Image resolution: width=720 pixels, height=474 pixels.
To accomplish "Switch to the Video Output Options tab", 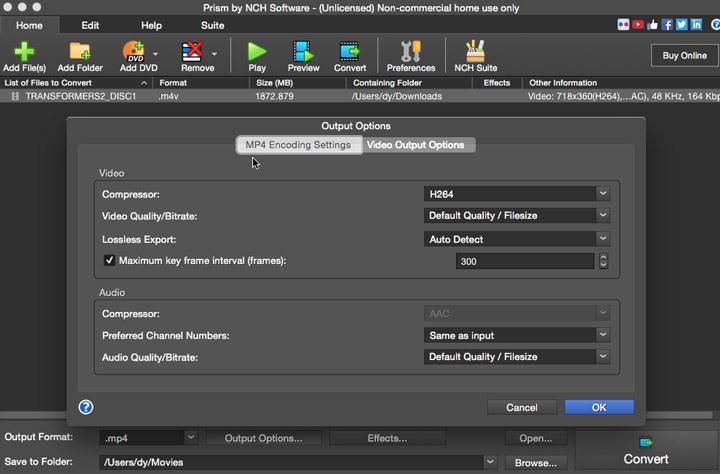I will (415, 145).
